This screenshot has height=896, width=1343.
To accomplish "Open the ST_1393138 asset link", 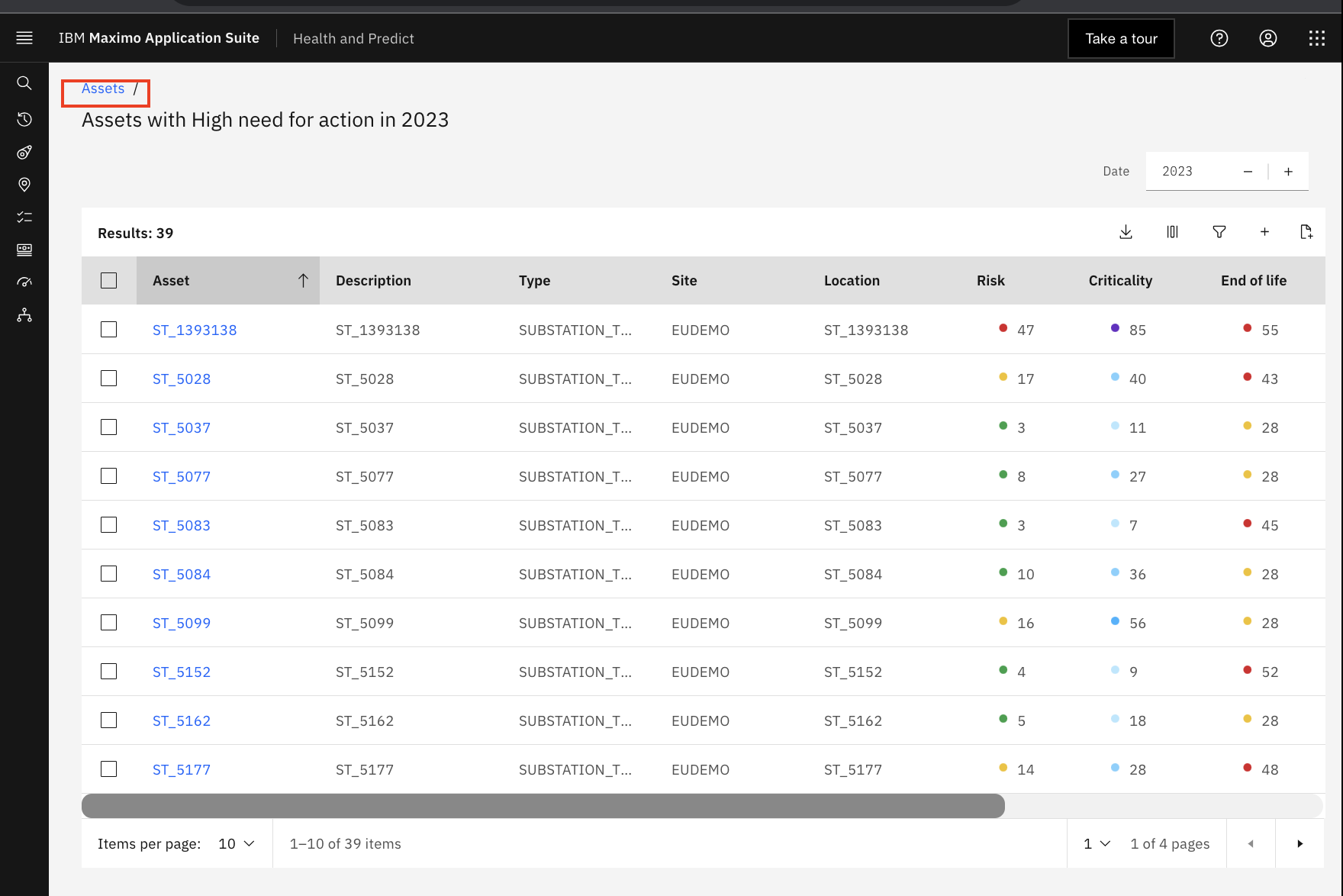I will pyautogui.click(x=195, y=330).
